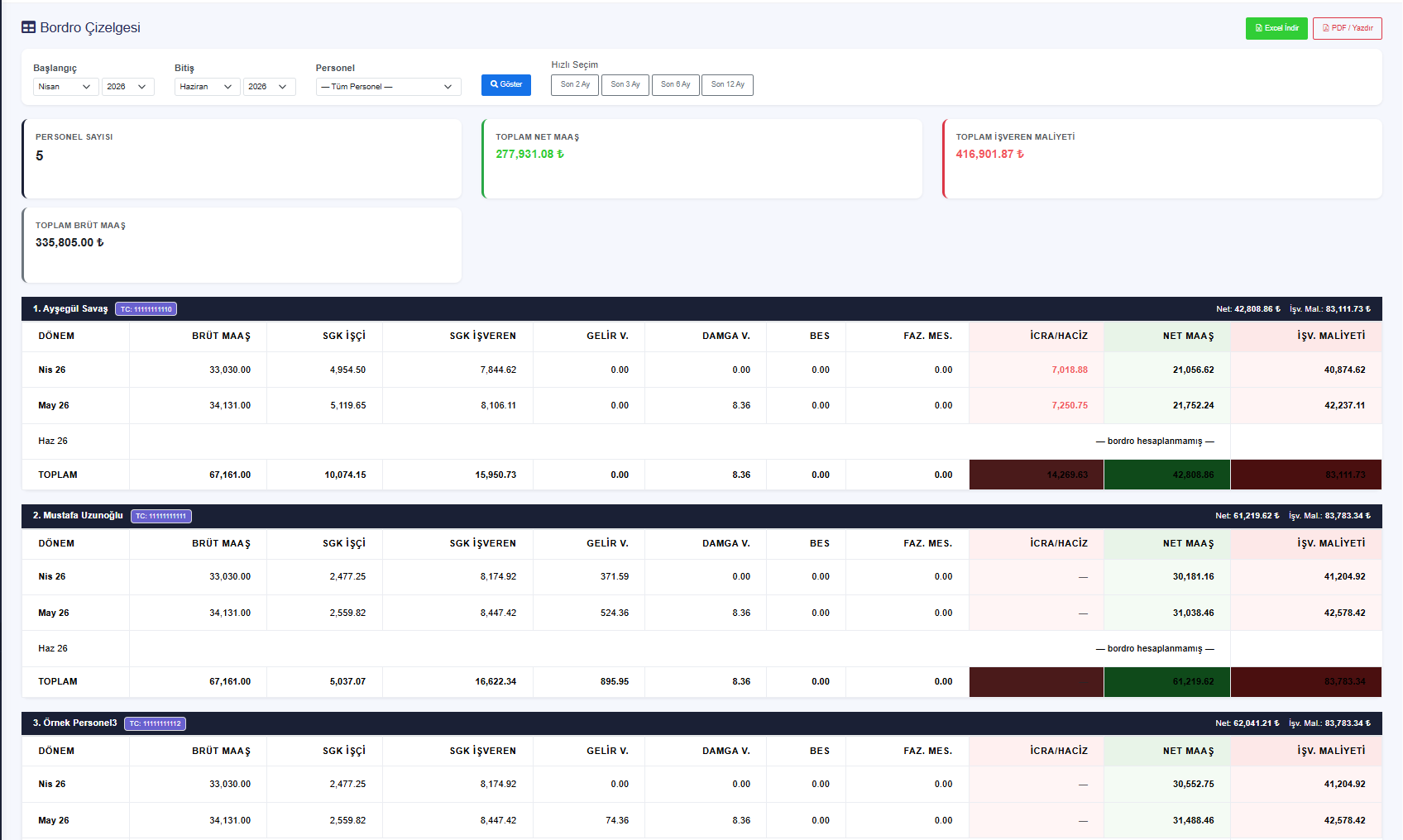The width and height of the screenshot is (1403, 840).
Task: Click the Göster search button
Action: 506,85
